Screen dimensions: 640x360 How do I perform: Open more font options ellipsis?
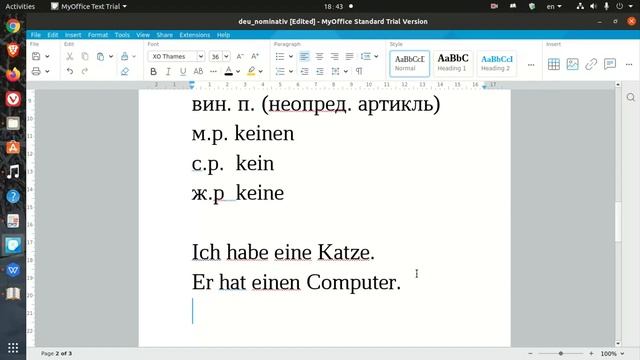click(213, 71)
